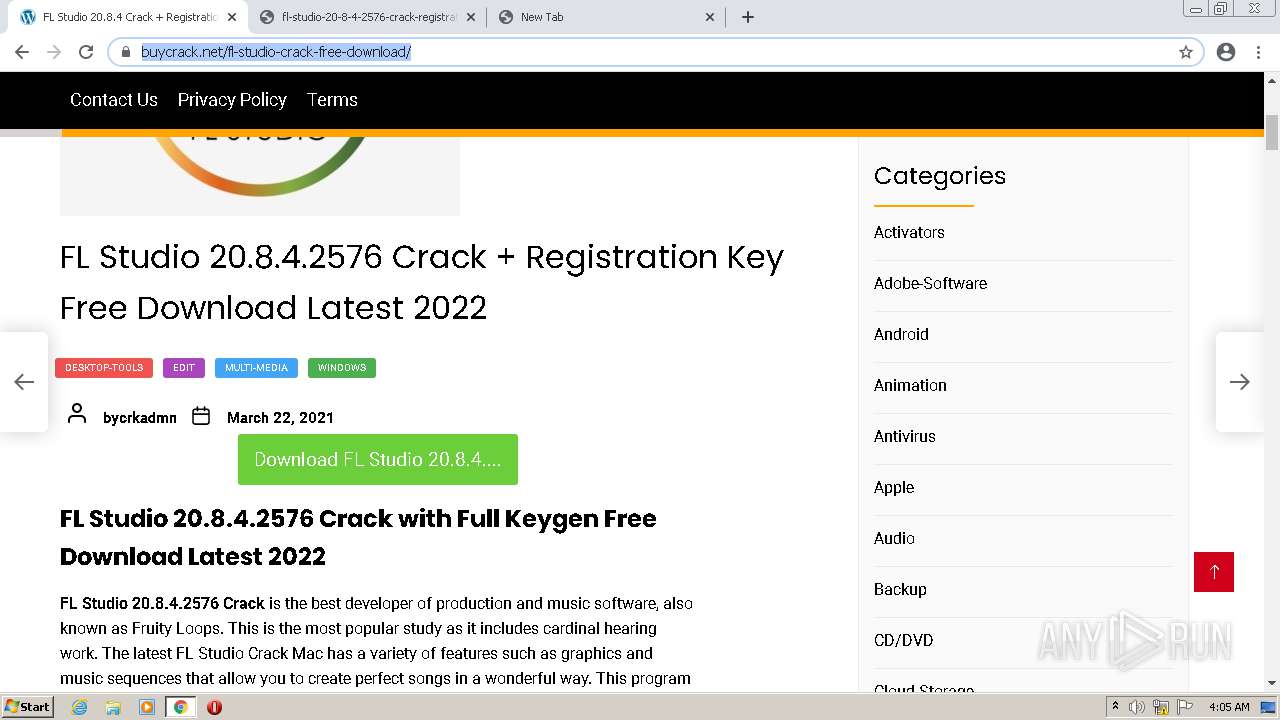Screen dimensions: 1280x720
Task: Click the WINDOWS tag
Action: click(342, 368)
